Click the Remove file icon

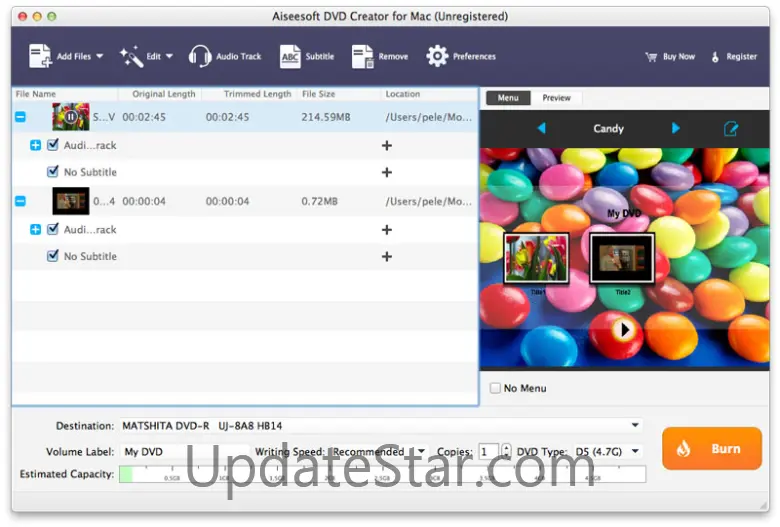363,56
